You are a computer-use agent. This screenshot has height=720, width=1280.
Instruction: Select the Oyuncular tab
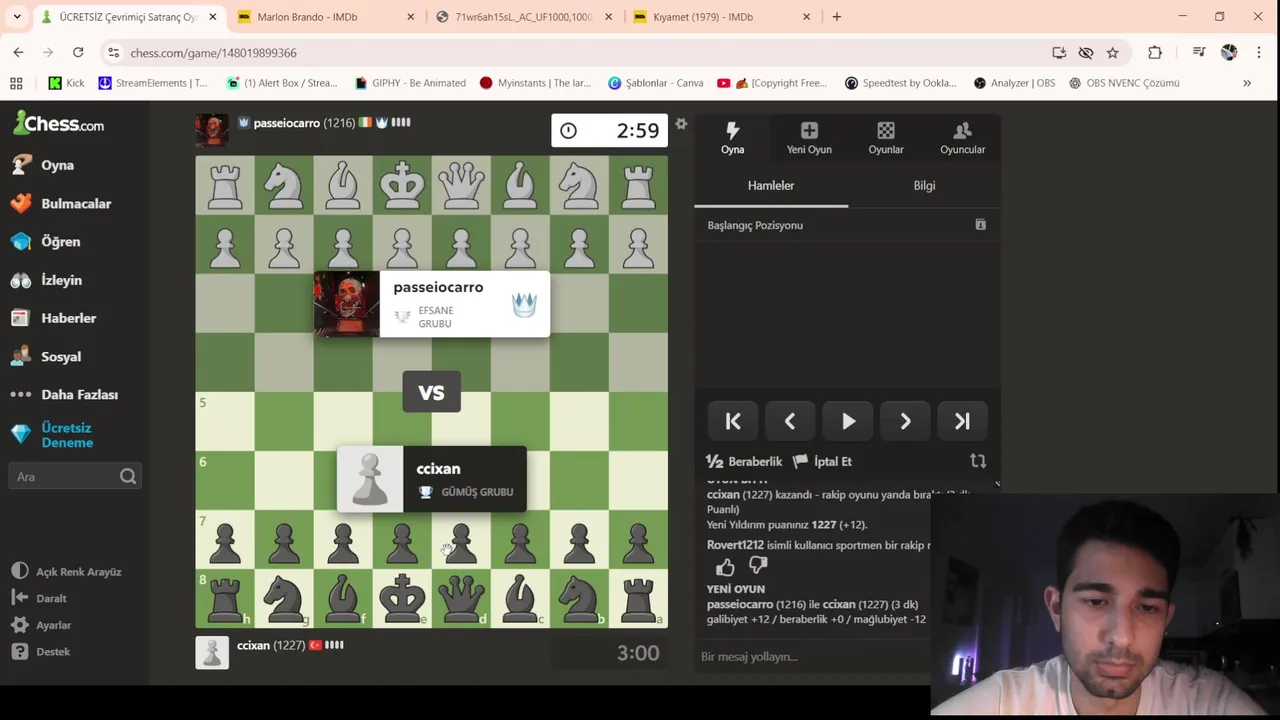(x=962, y=138)
